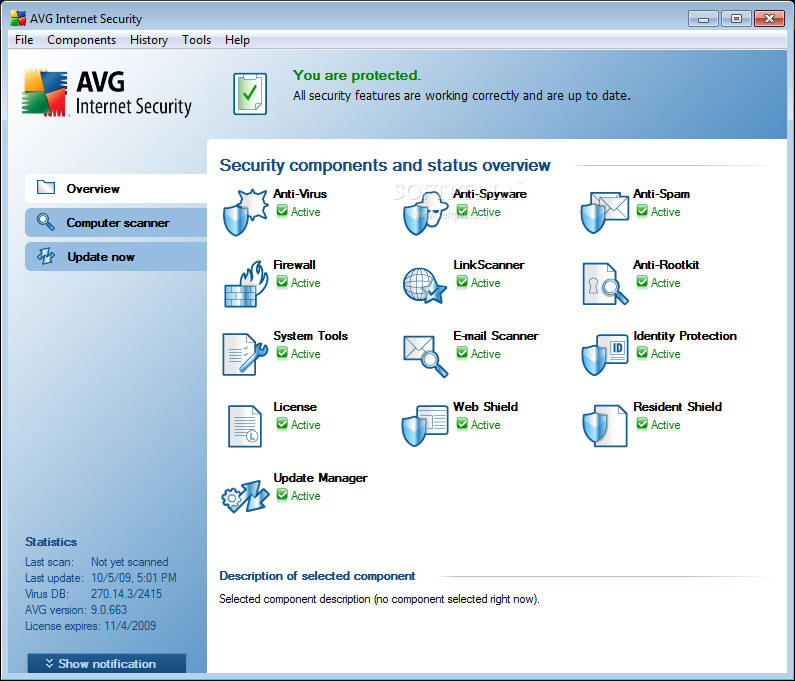Click the Active text under Identity Protection
795x681 pixels.
665,353
